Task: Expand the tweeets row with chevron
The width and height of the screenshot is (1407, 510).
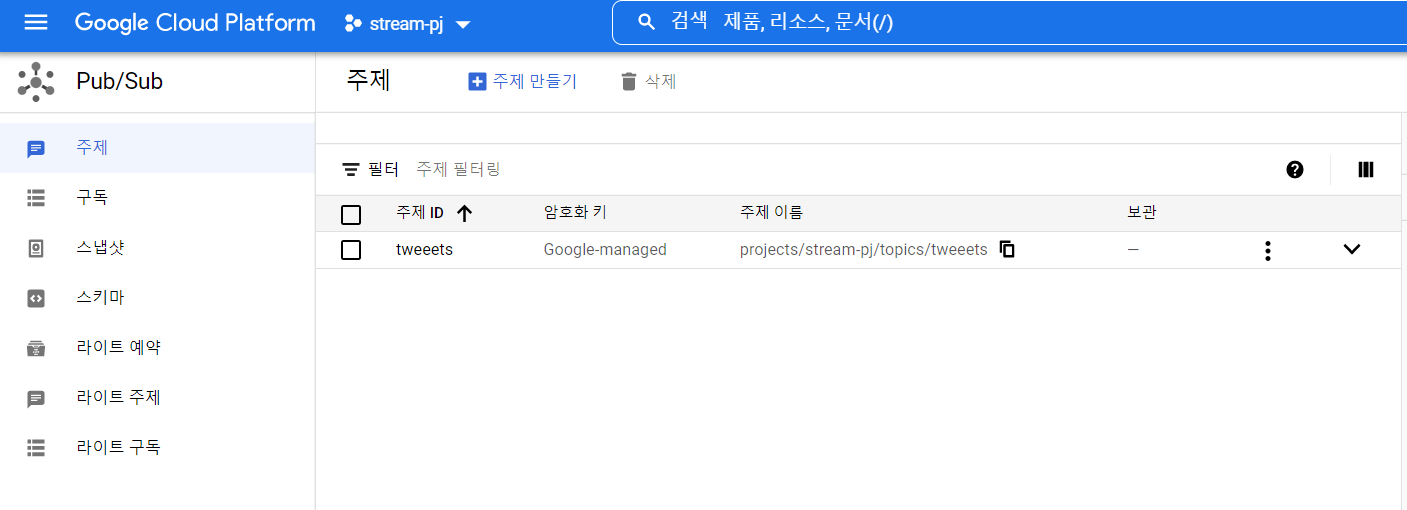Action: tap(1352, 250)
